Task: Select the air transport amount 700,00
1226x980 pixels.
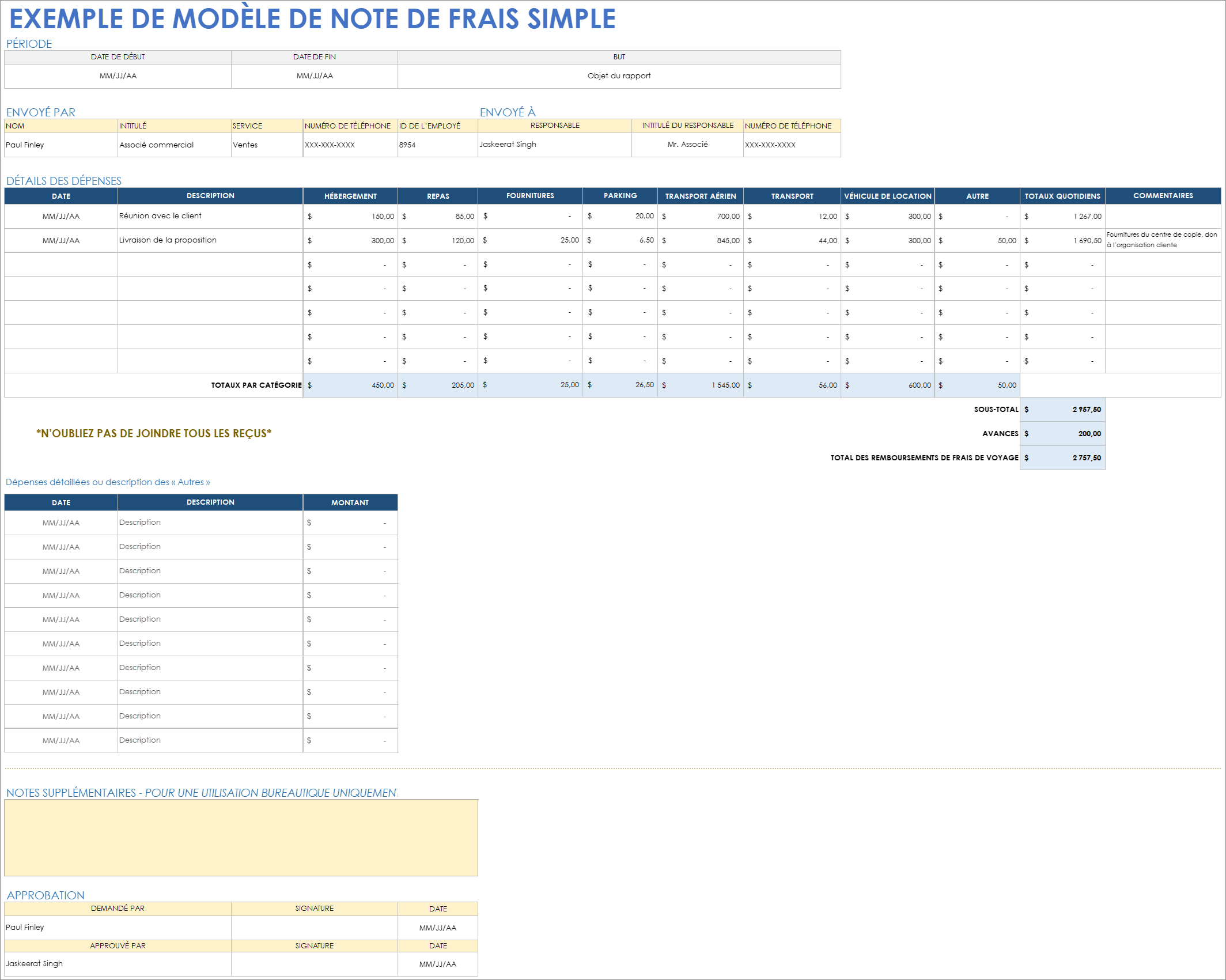Action: point(701,216)
